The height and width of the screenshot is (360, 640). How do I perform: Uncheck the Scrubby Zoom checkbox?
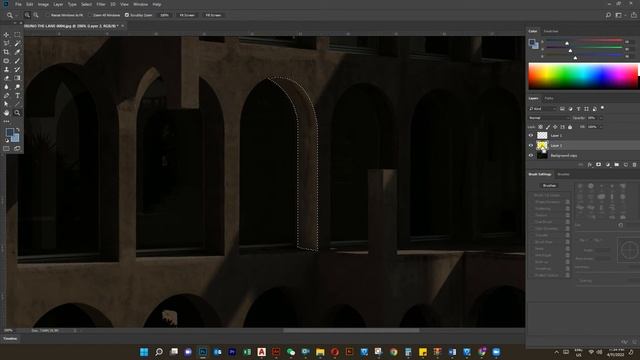(x=127, y=15)
